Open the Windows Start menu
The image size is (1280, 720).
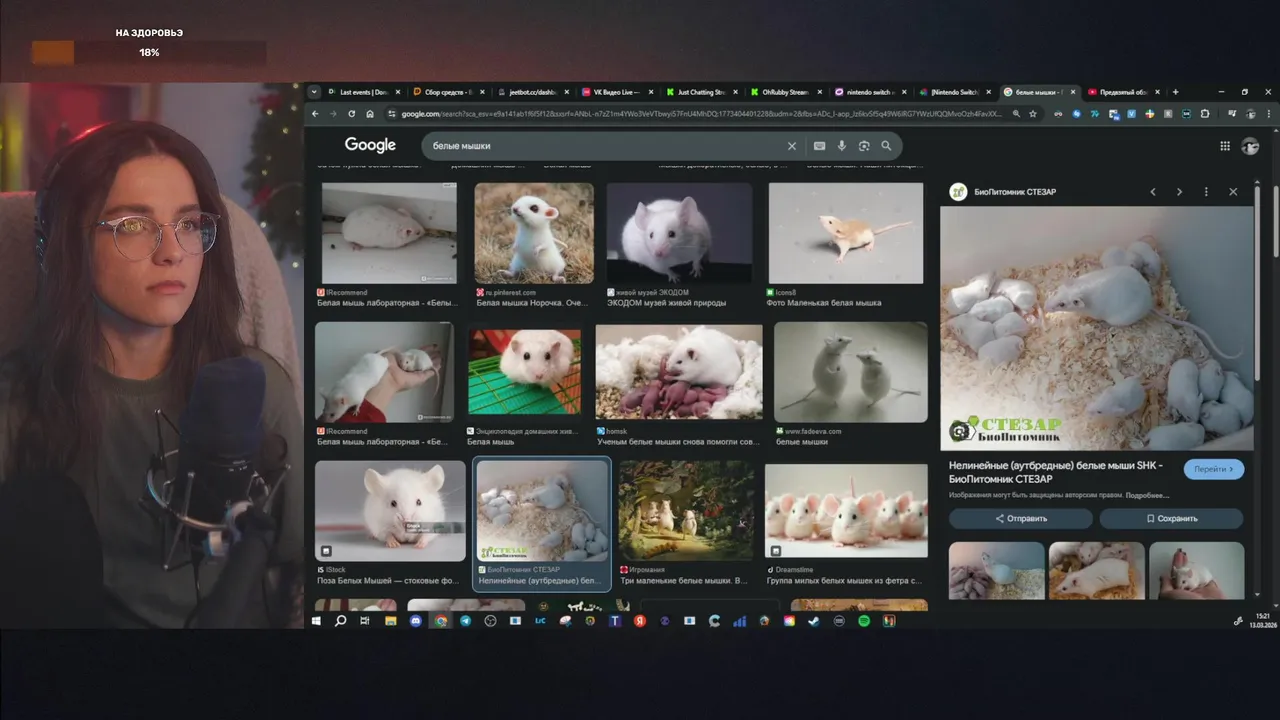(317, 621)
